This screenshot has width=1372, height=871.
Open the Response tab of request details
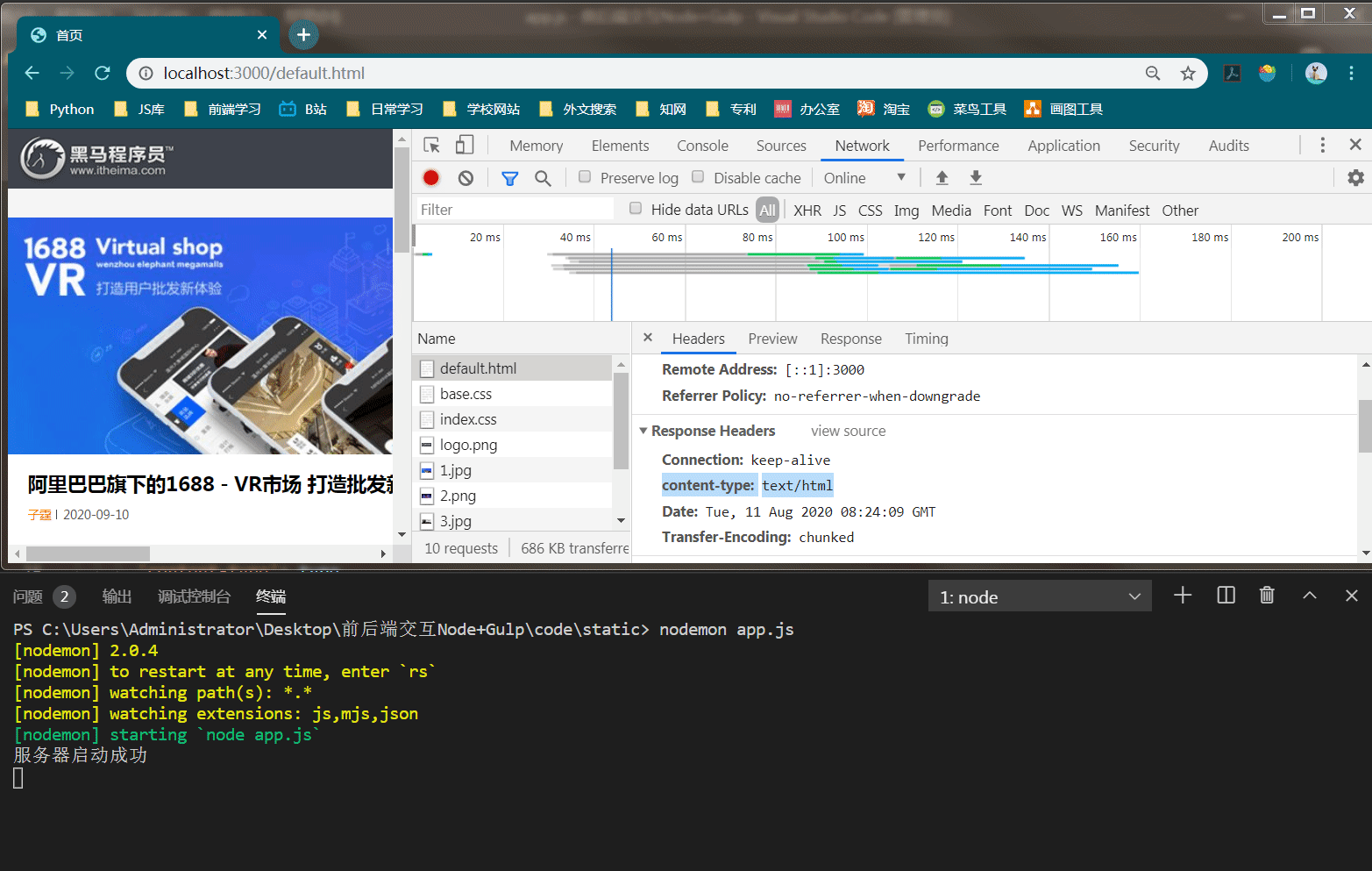[850, 339]
